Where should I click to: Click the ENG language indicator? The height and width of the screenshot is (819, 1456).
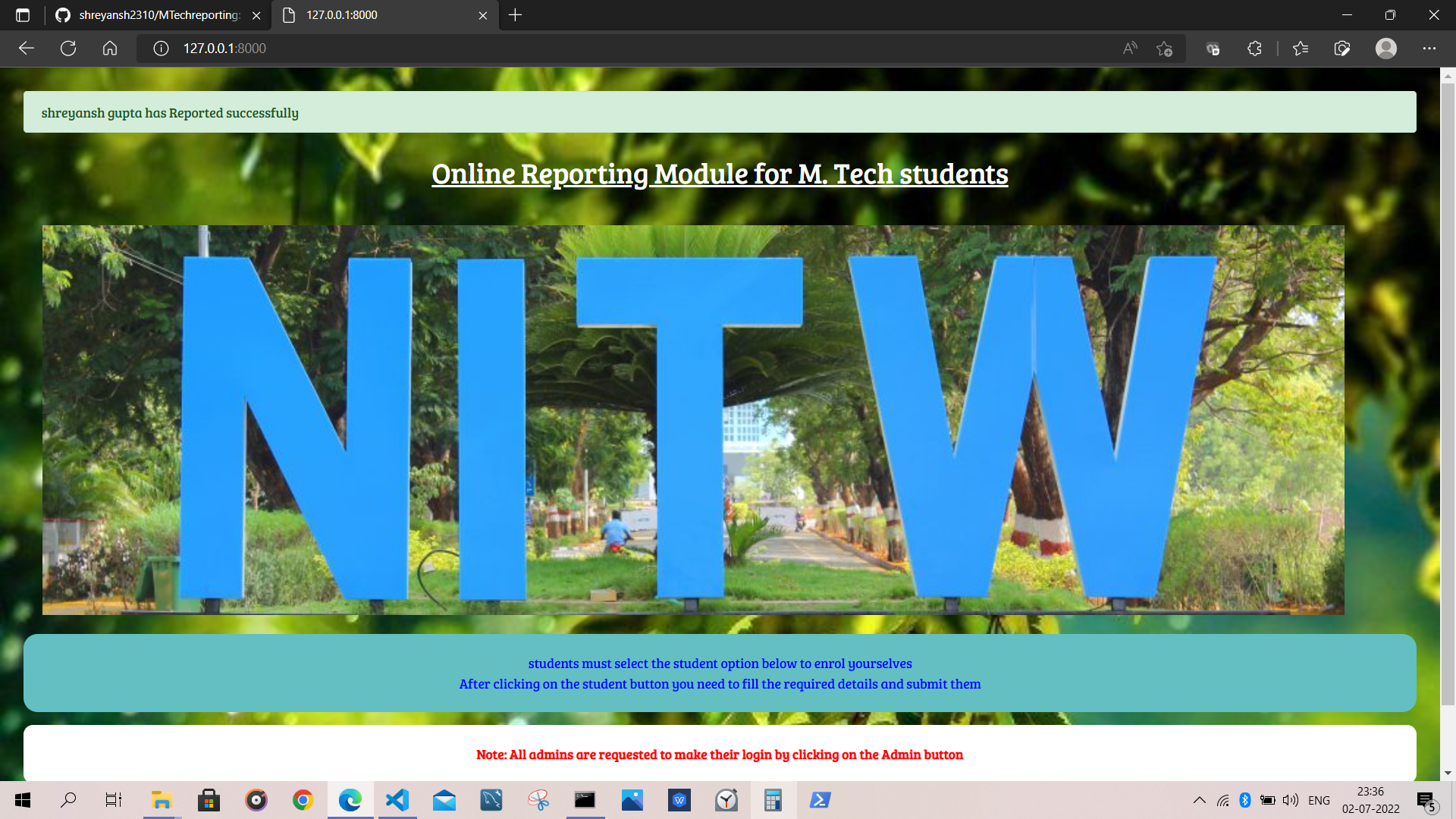pos(1319,800)
